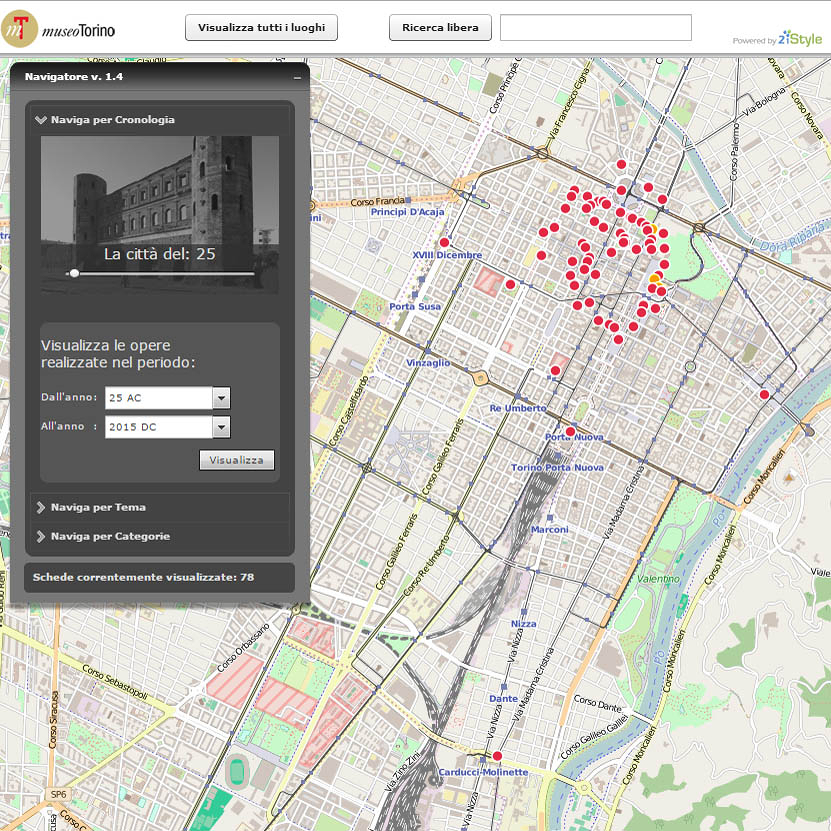This screenshot has width=831, height=831.
Task: Click the Ricerca libera button
Action: (440, 28)
